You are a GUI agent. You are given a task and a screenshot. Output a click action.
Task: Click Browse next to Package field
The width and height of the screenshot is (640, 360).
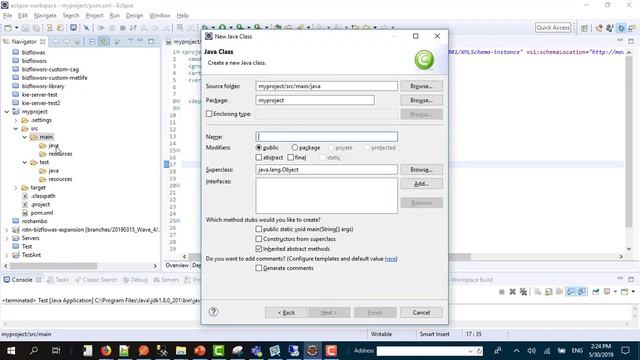tap(421, 100)
